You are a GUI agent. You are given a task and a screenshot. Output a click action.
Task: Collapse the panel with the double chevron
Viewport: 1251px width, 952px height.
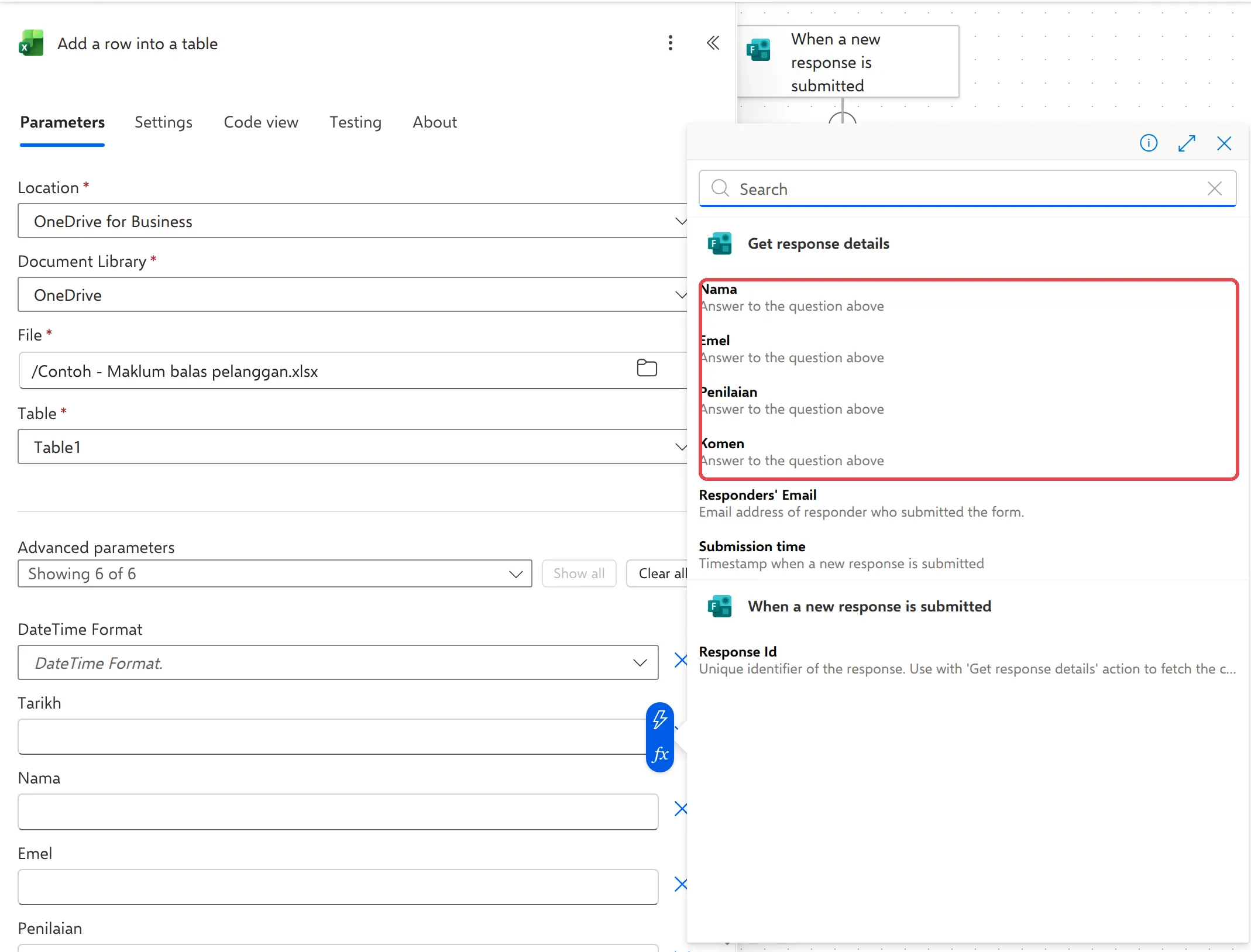[713, 43]
